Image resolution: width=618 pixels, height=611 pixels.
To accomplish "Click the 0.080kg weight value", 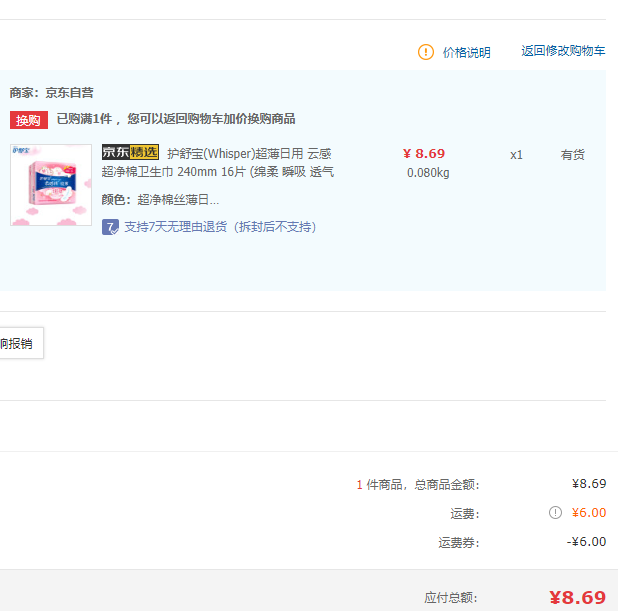I will [x=428, y=173].
